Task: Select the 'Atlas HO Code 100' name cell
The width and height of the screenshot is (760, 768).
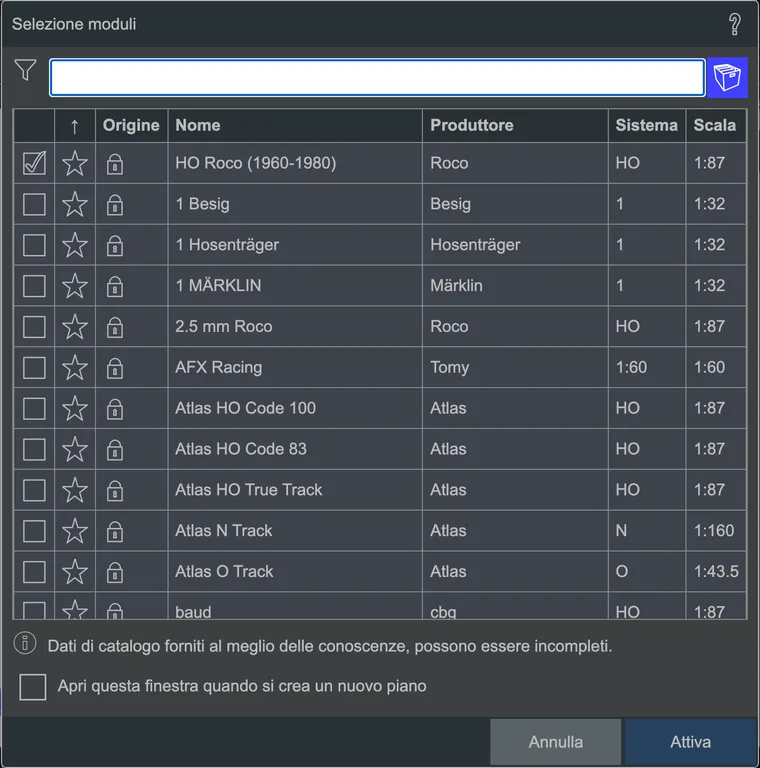Action: pyautogui.click(x=295, y=408)
